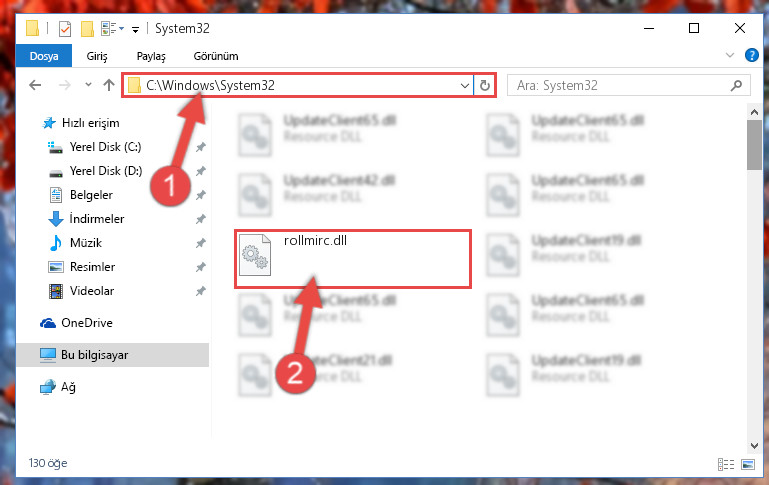
Task: Refresh the System32 folder view
Action: coord(485,85)
